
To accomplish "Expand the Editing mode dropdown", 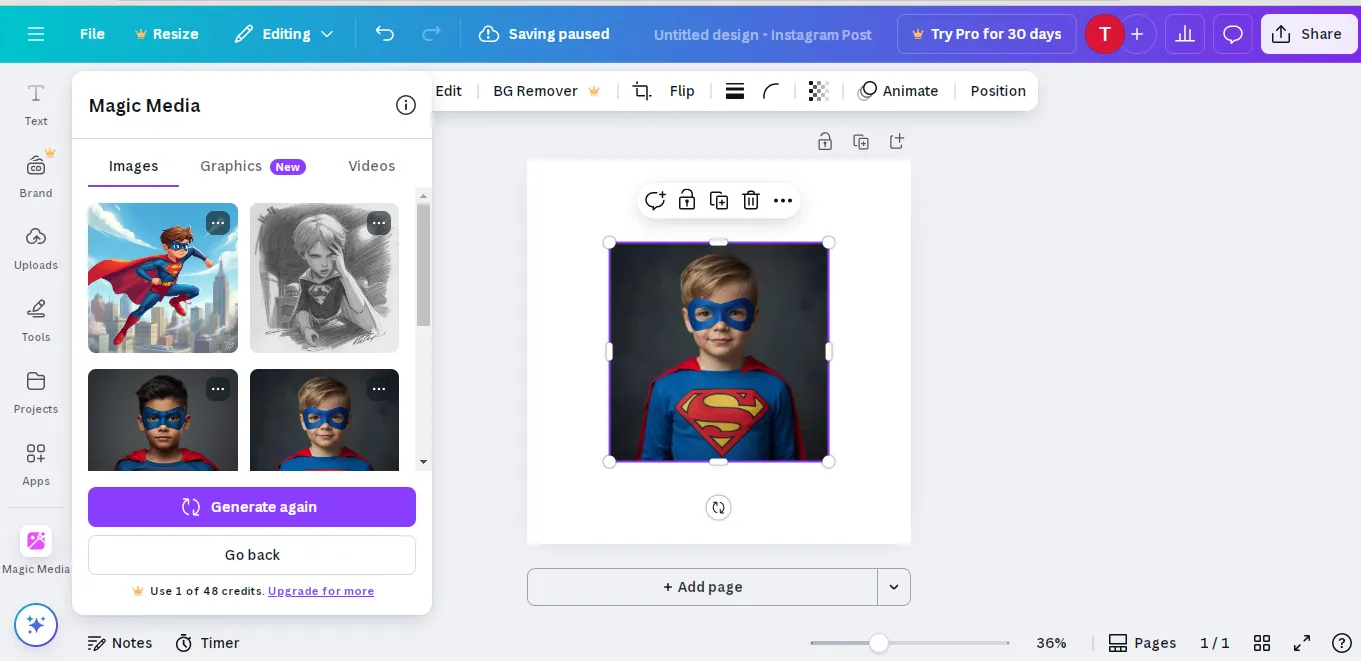I will tap(284, 34).
